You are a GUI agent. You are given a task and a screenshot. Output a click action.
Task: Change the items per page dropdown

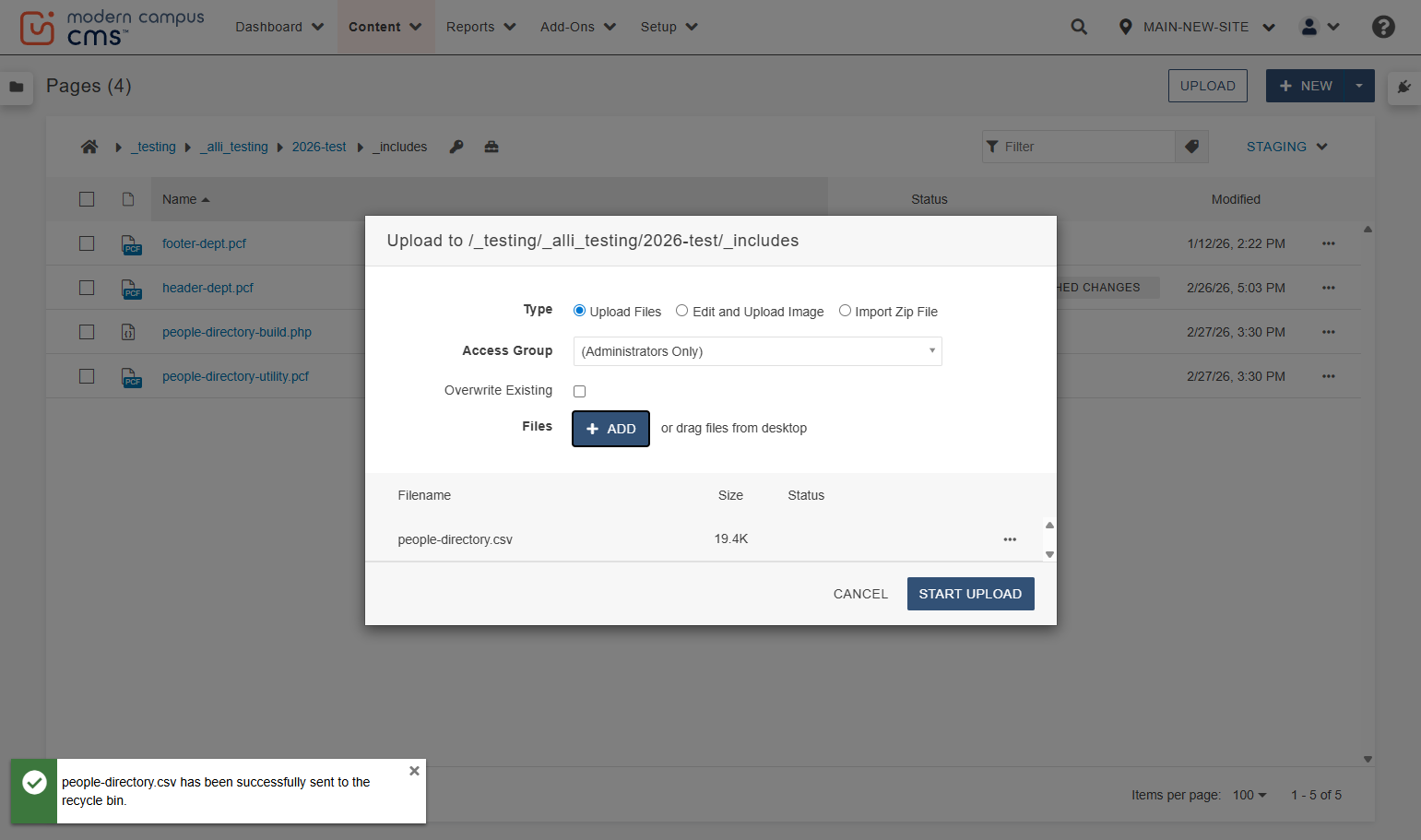pyautogui.click(x=1249, y=795)
